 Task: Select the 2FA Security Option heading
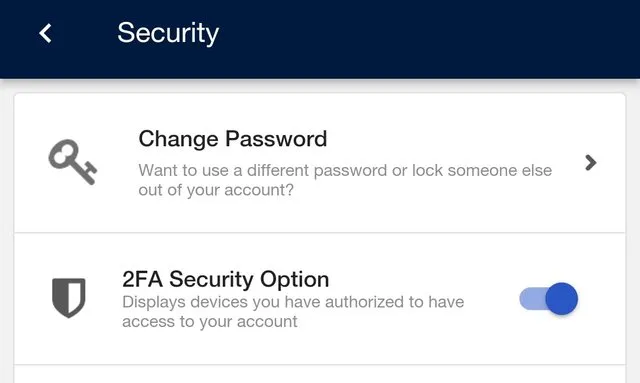click(x=225, y=280)
